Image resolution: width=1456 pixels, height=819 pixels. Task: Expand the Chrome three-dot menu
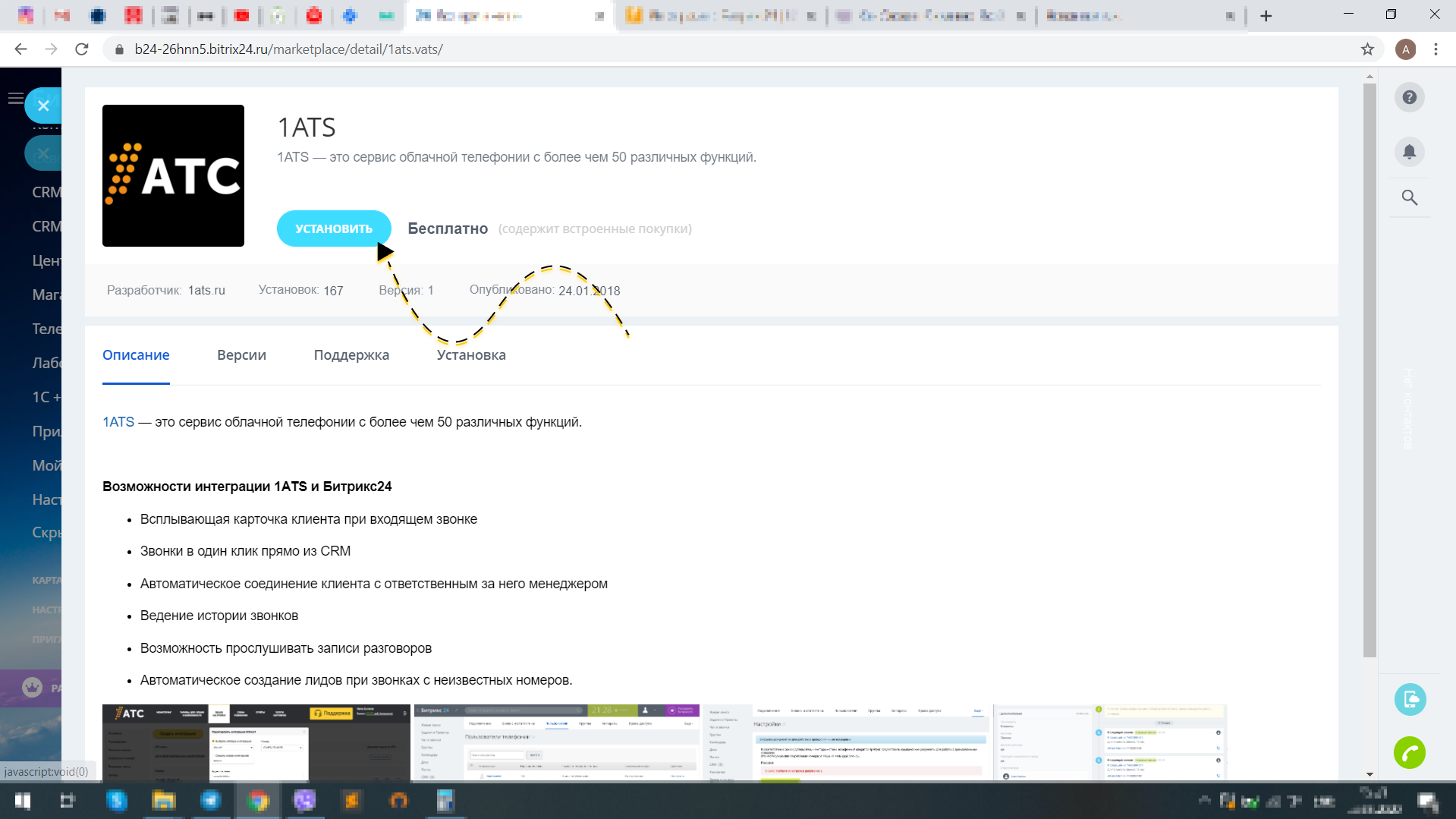pyautogui.click(x=1436, y=49)
